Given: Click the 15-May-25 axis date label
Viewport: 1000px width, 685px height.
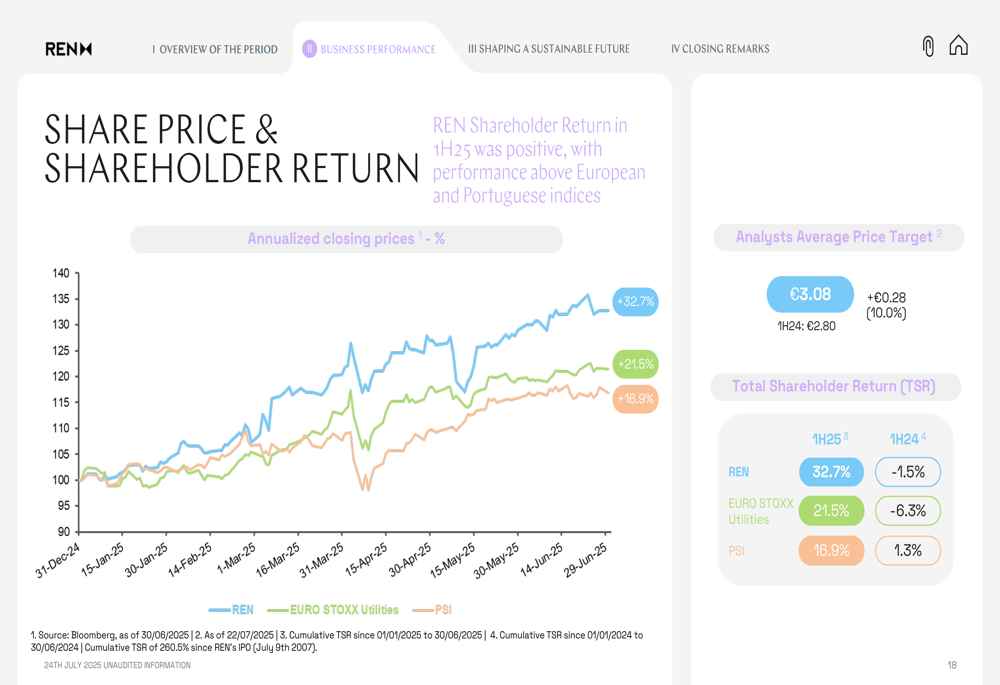Looking at the screenshot, I should [452, 560].
